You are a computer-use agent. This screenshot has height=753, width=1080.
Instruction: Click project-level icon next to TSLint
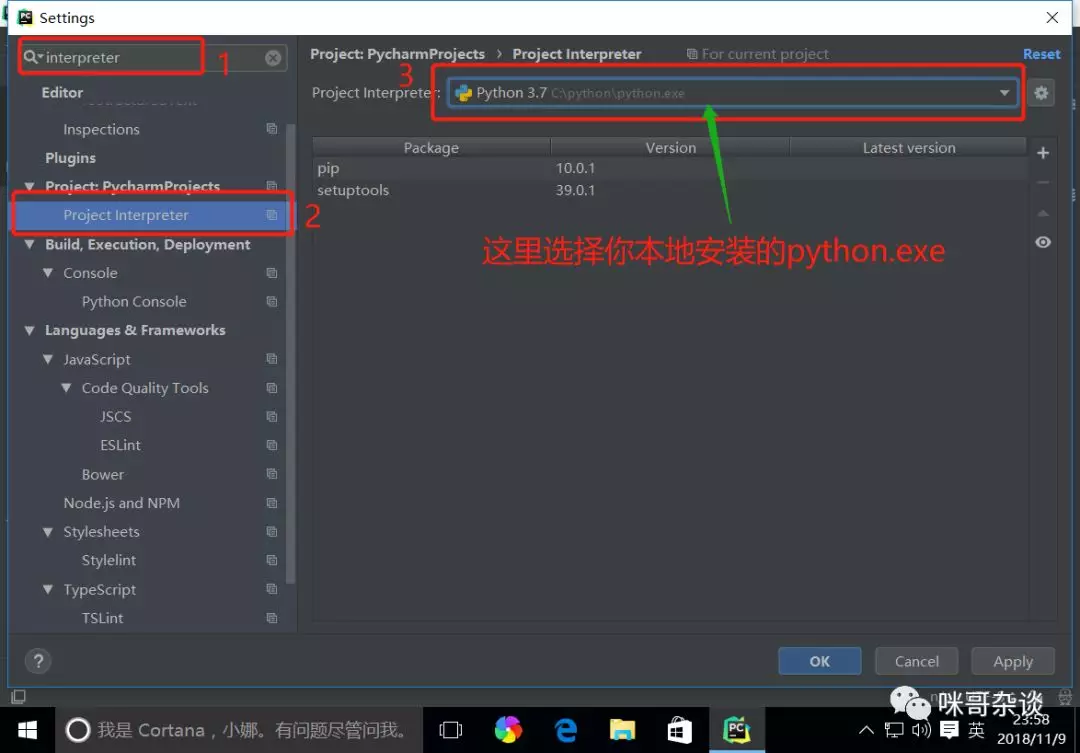pyautogui.click(x=271, y=618)
